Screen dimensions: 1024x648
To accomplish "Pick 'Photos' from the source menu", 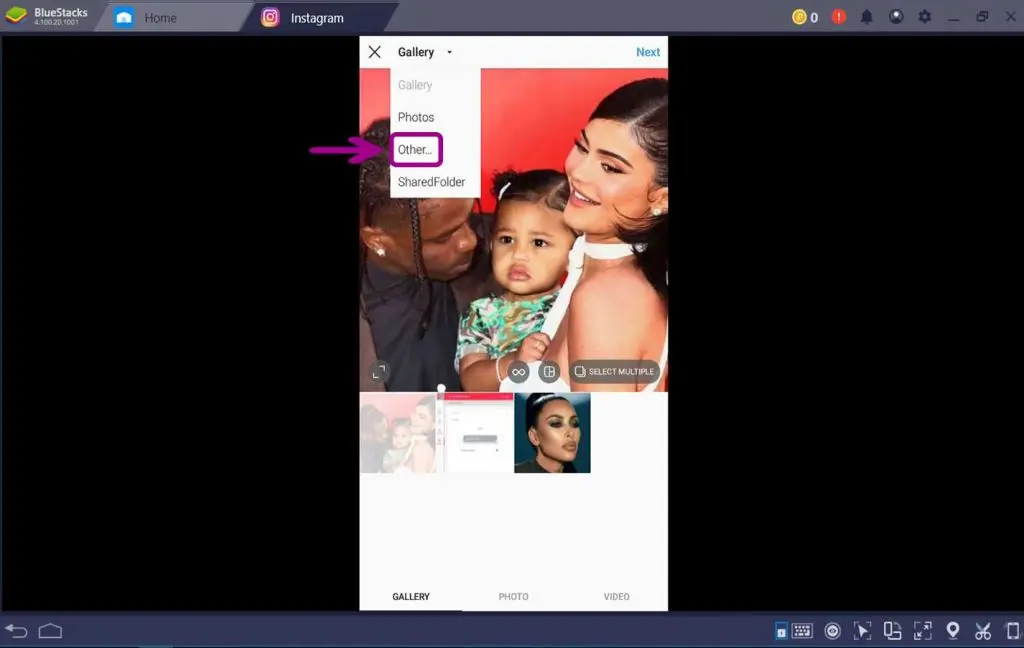I will pos(416,117).
